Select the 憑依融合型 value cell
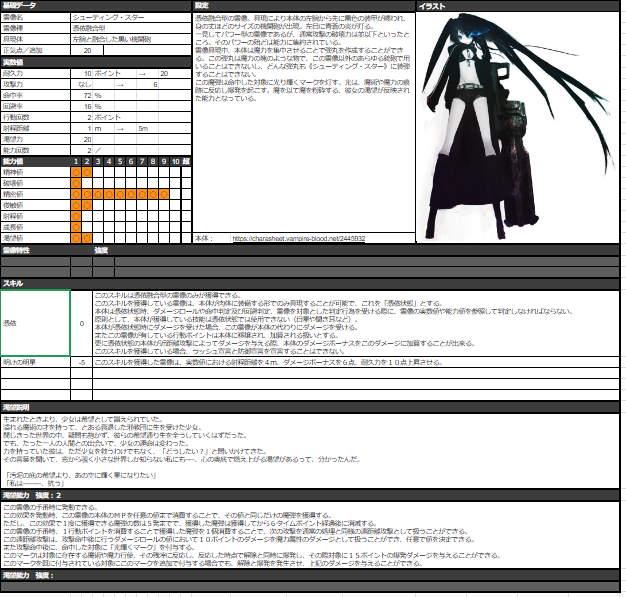Viewport: 626px width, 597px height. click(x=131, y=28)
